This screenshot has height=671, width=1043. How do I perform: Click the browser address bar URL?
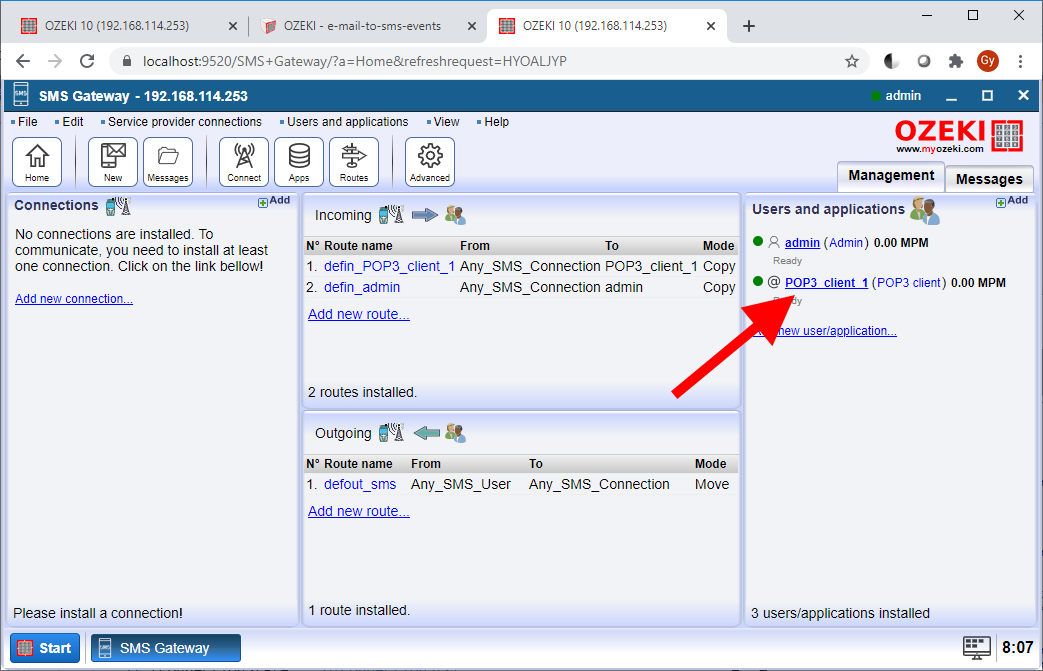[x=355, y=61]
